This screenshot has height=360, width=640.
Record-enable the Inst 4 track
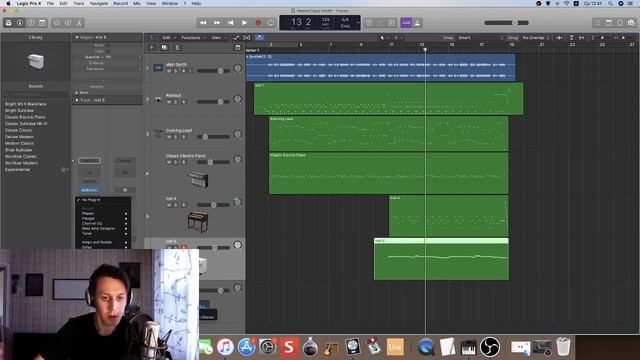coord(183,205)
